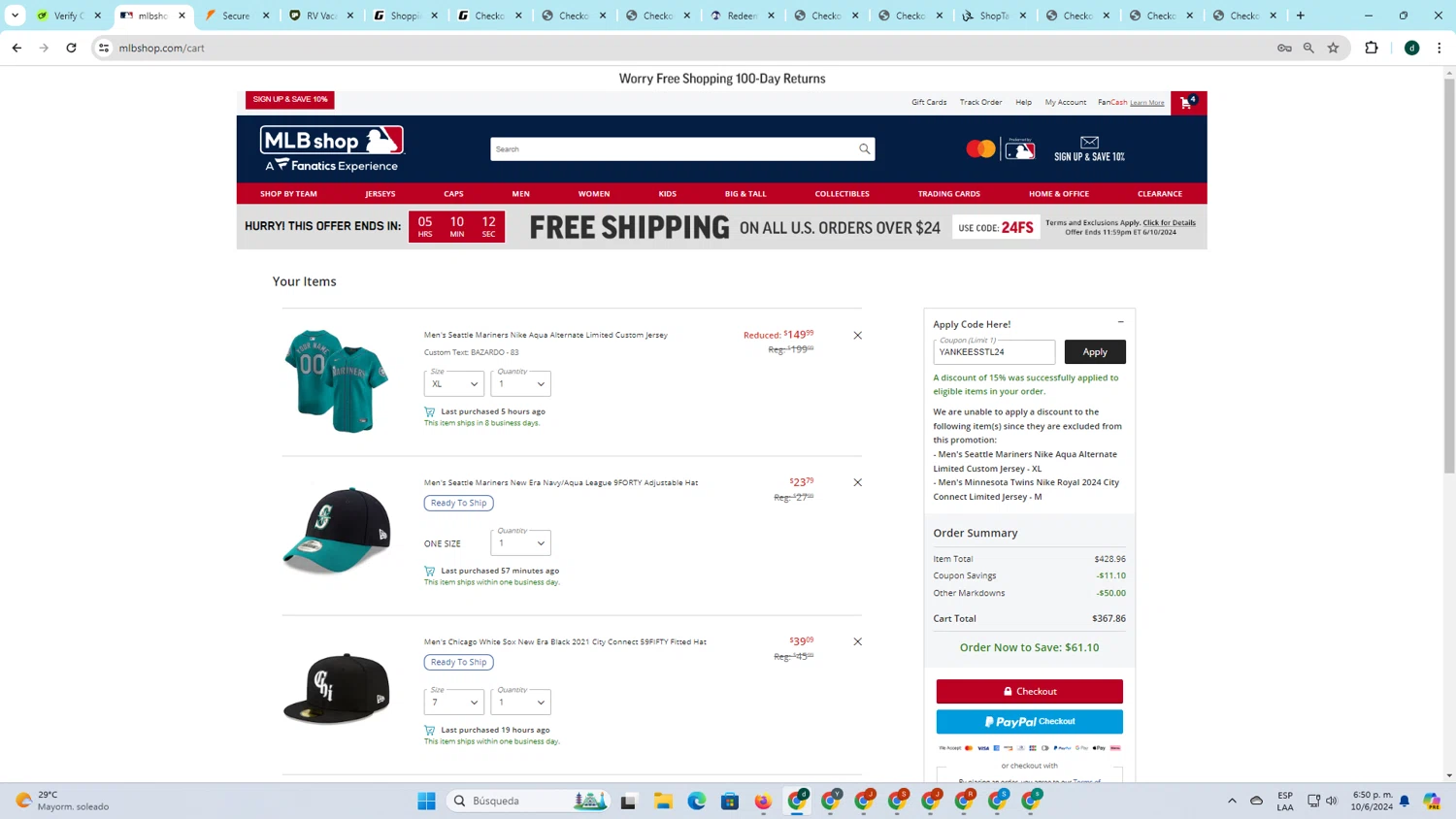1456x819 pixels.
Task: Click the Apply coupon button
Action: pyautogui.click(x=1095, y=351)
